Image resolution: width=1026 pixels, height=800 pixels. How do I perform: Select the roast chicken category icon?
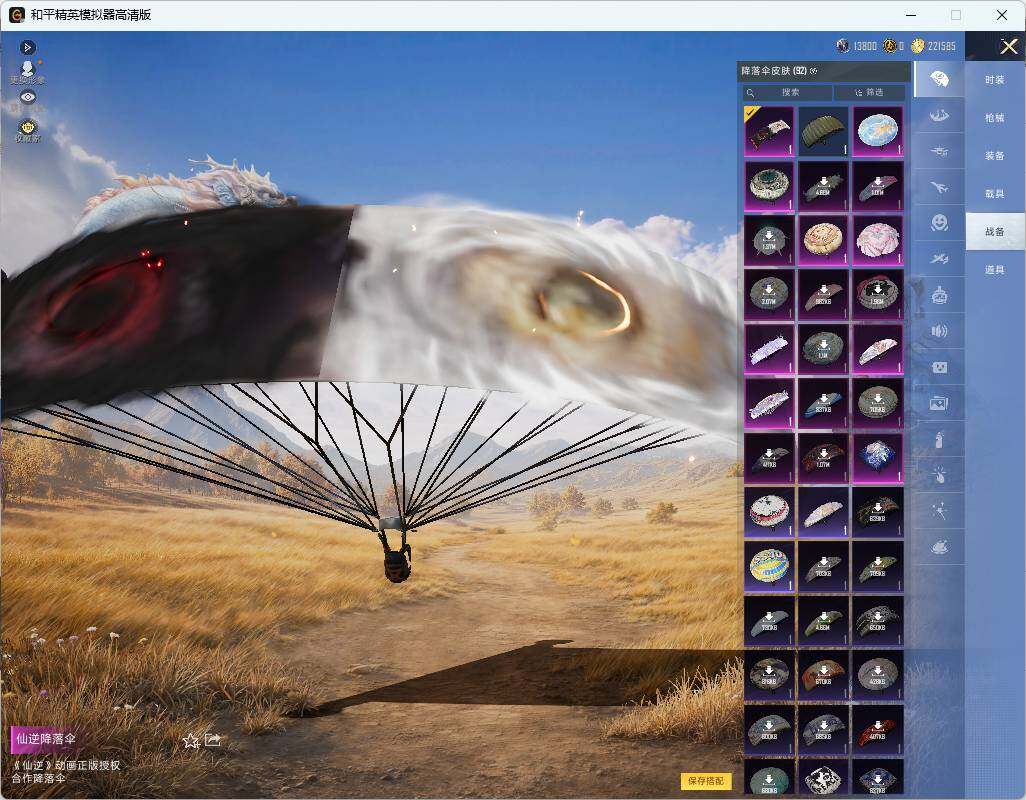coord(939,547)
